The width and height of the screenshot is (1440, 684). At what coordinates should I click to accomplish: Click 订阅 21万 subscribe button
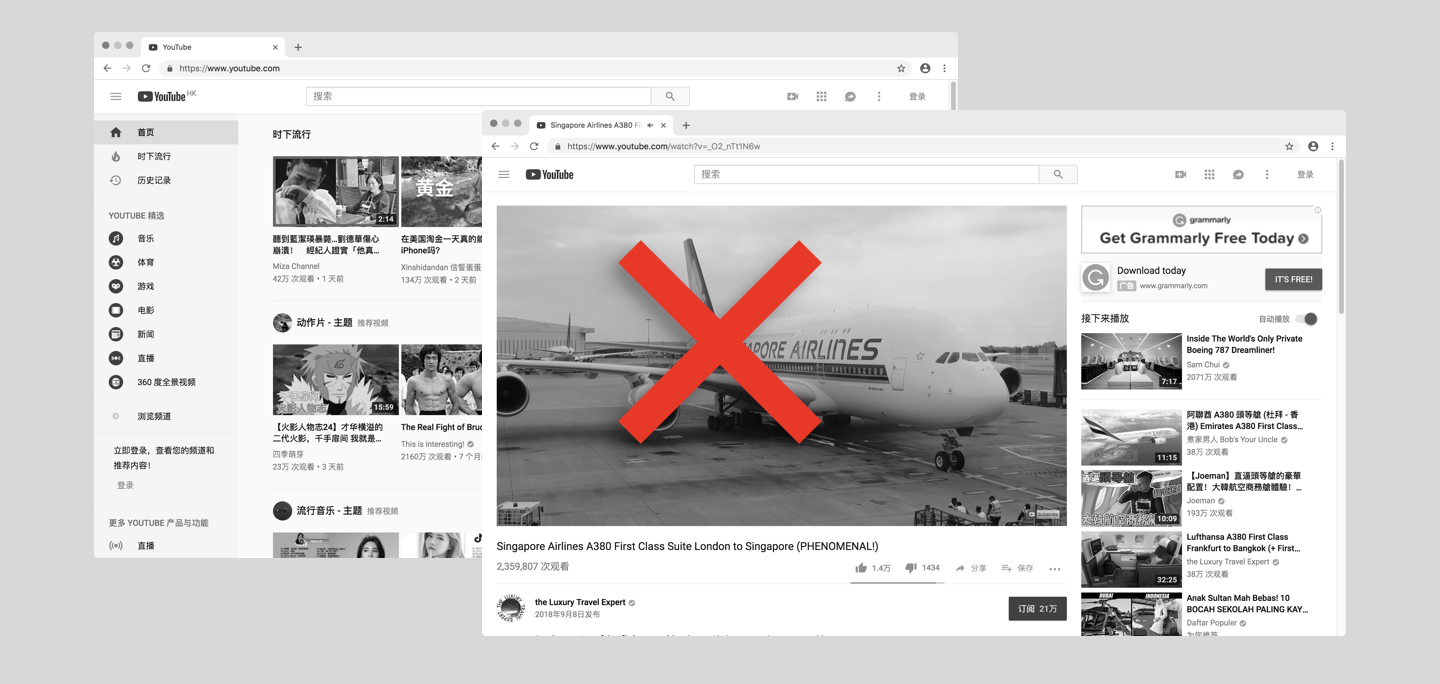click(1037, 608)
